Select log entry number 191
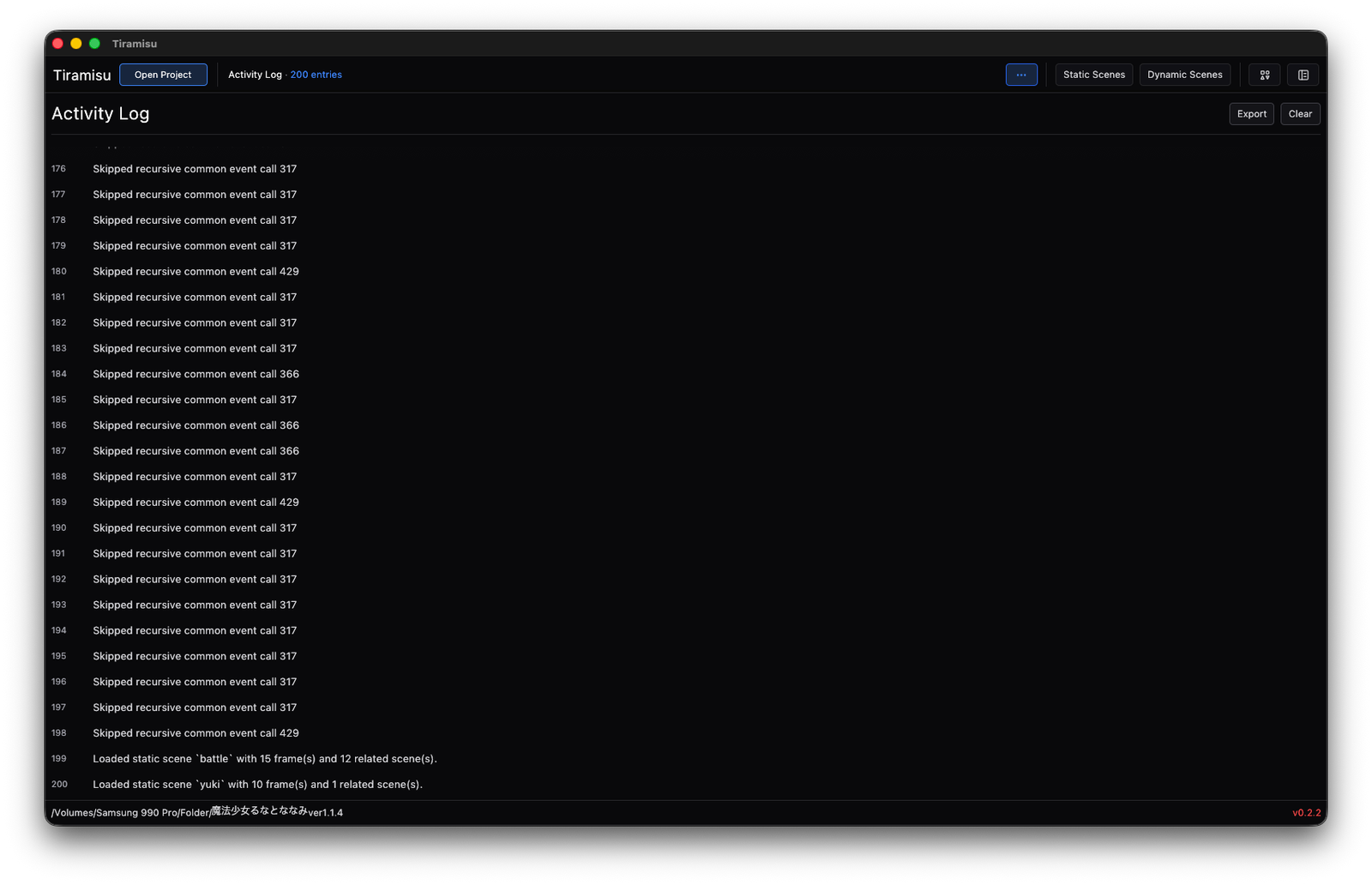Image resolution: width=1372 pixels, height=885 pixels. point(686,554)
